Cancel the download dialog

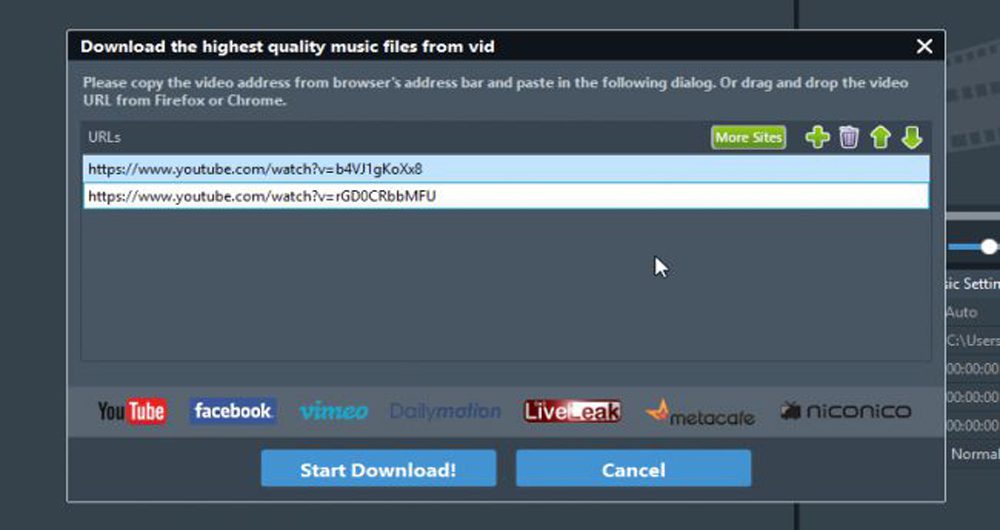coord(633,469)
